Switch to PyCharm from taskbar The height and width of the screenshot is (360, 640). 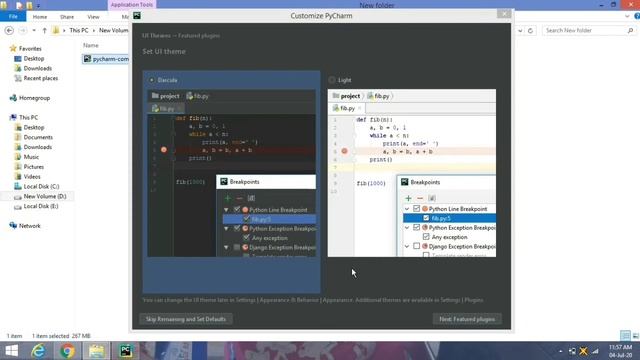point(126,351)
